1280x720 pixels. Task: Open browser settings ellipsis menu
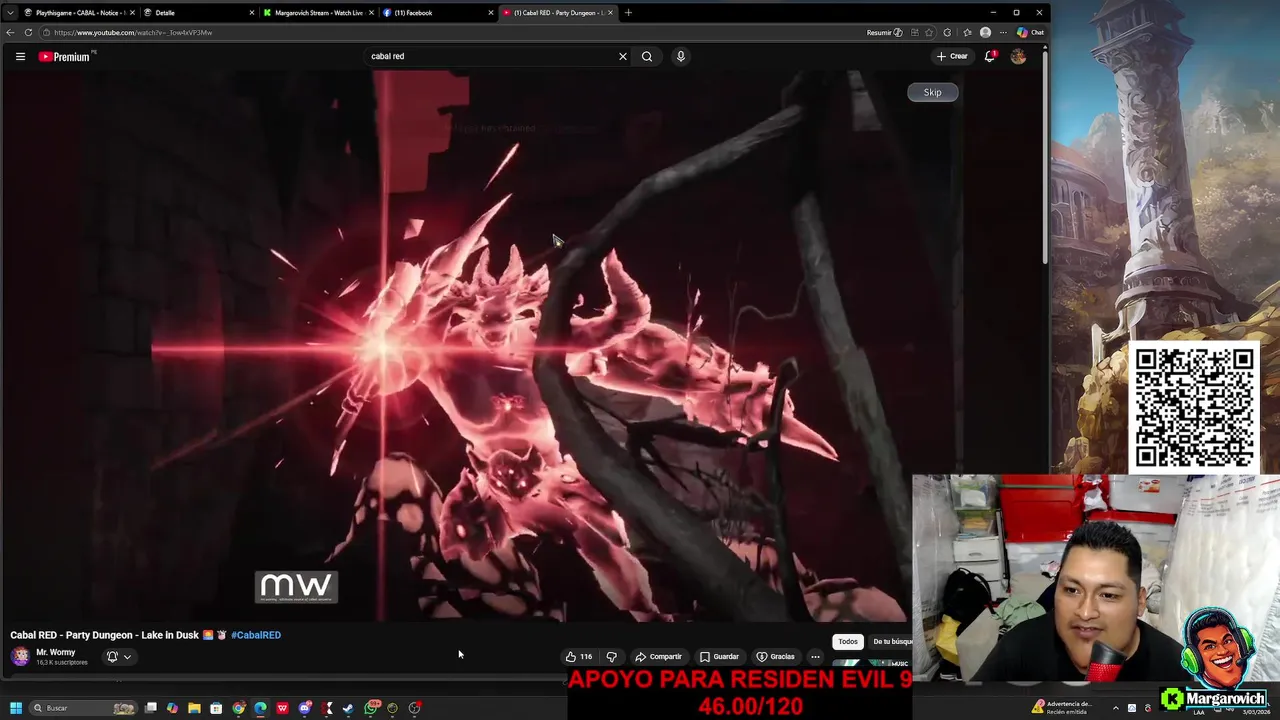tap(1003, 32)
